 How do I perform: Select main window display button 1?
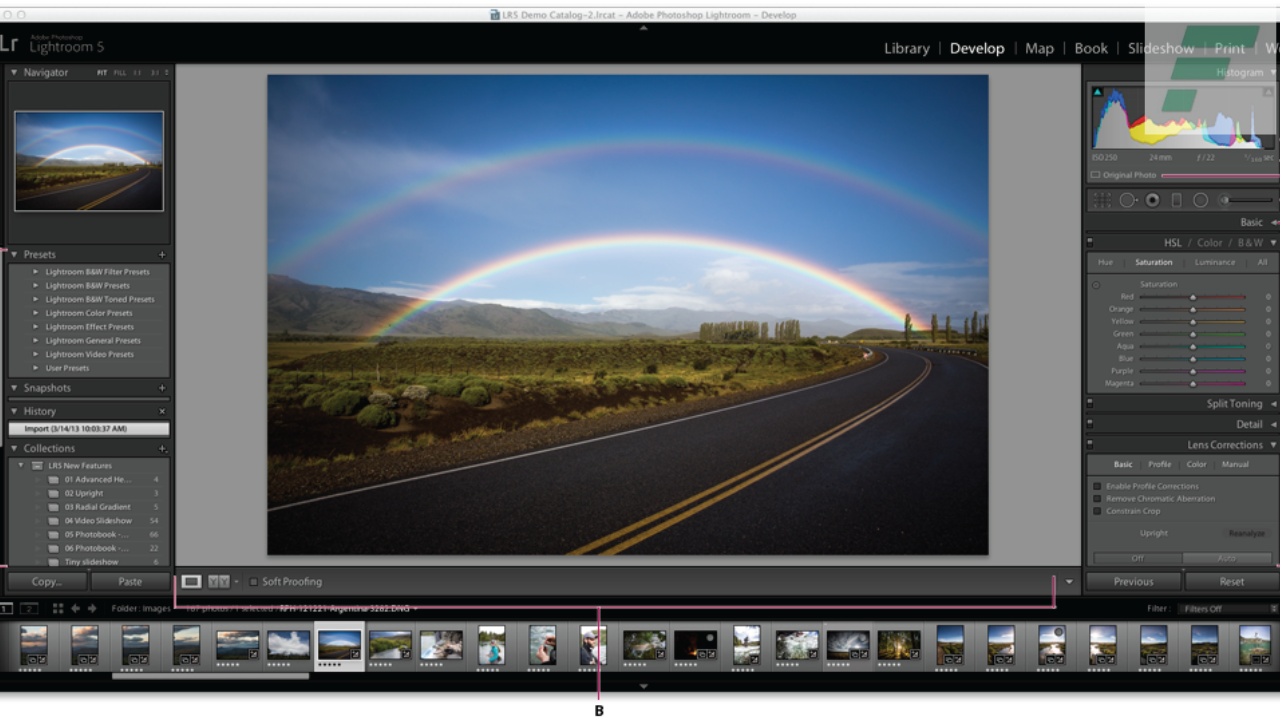coord(5,608)
